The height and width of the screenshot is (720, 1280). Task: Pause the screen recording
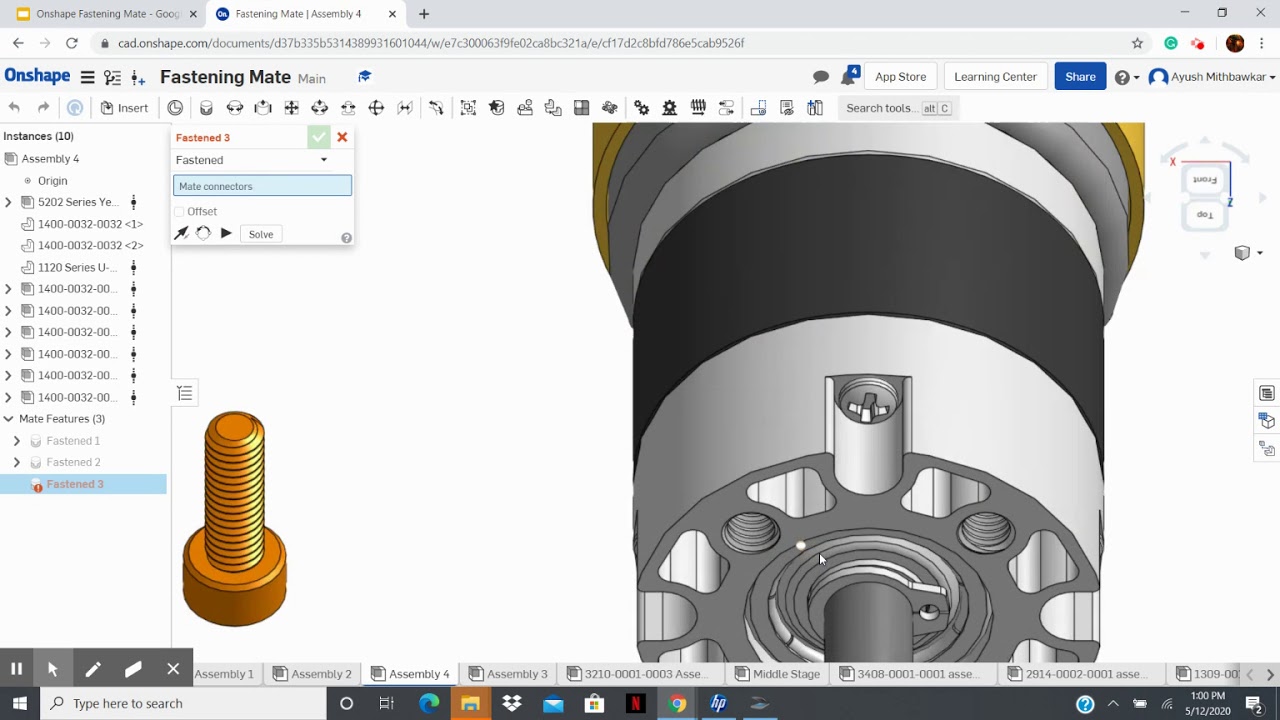pyautogui.click(x=16, y=669)
